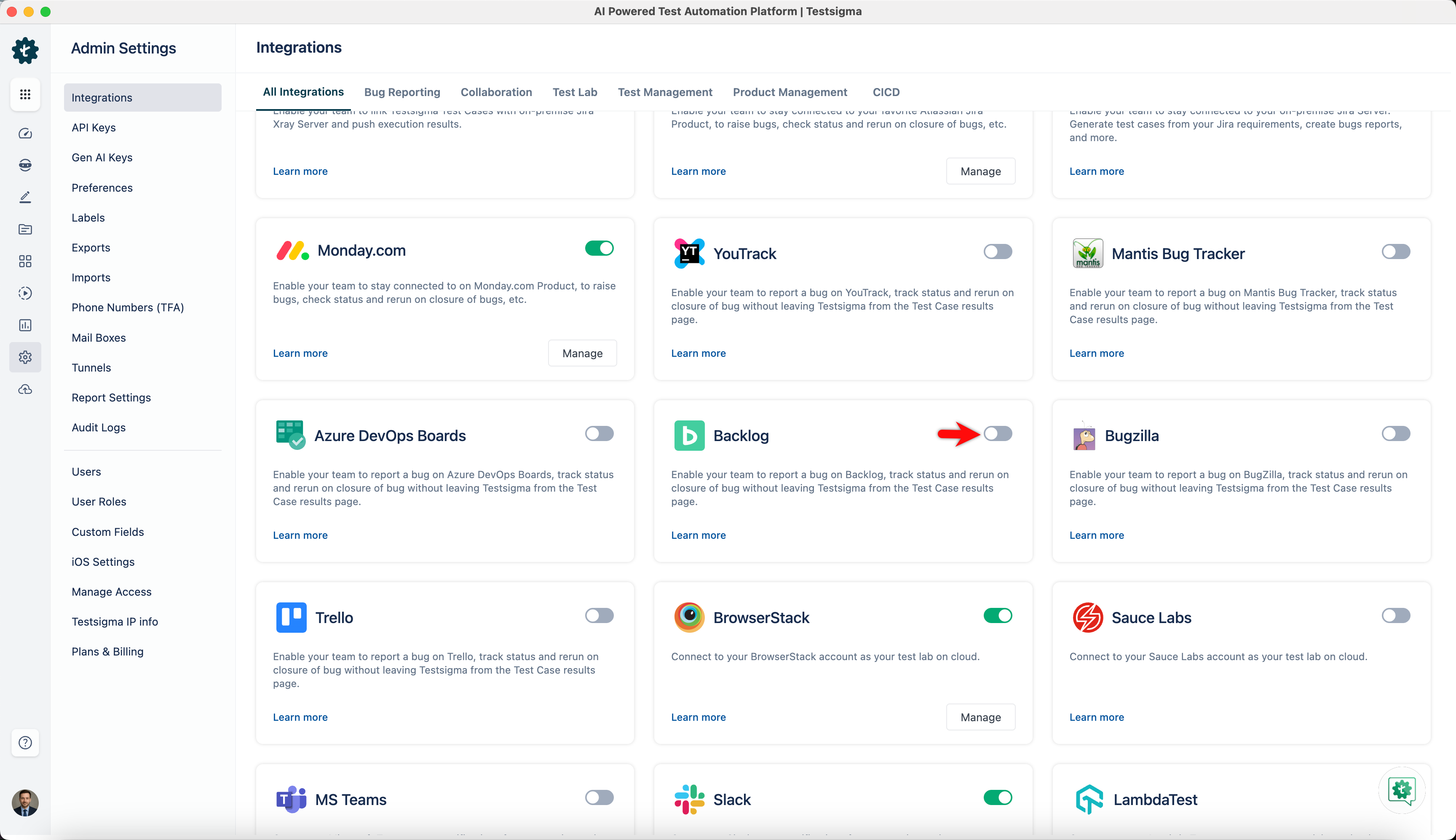Enable the Azure DevOps Boards toggle

tap(599, 433)
